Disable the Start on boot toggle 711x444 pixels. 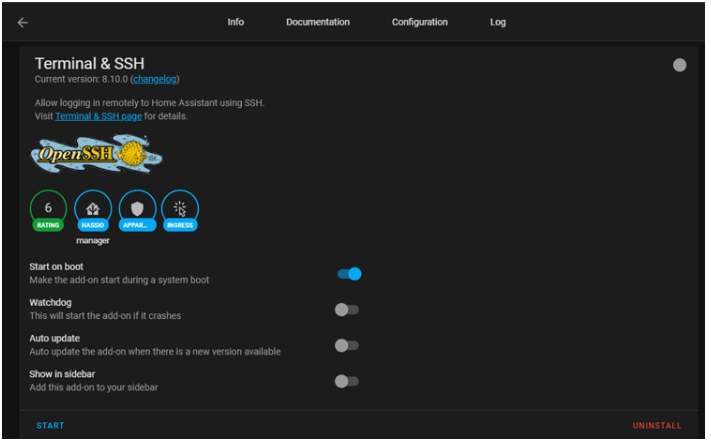348,274
